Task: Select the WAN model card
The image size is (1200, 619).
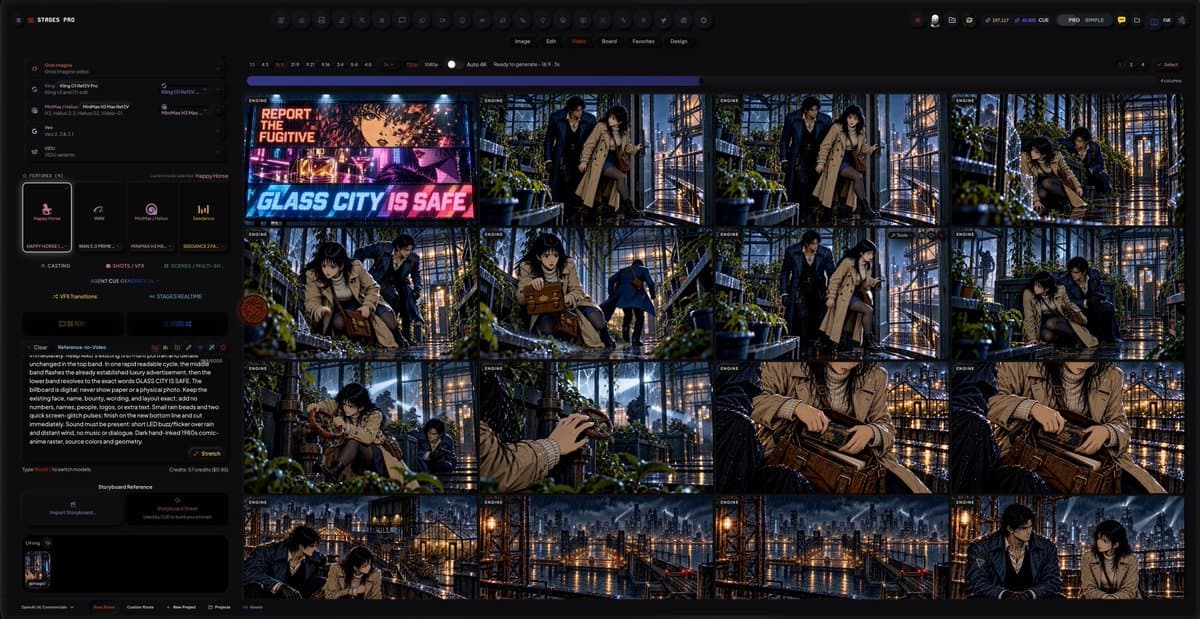Action: (99, 216)
